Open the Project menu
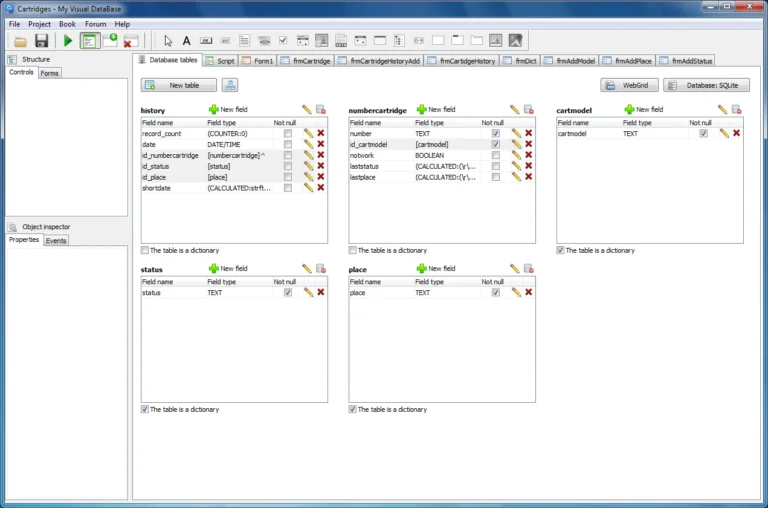768x508 pixels. click(39, 24)
